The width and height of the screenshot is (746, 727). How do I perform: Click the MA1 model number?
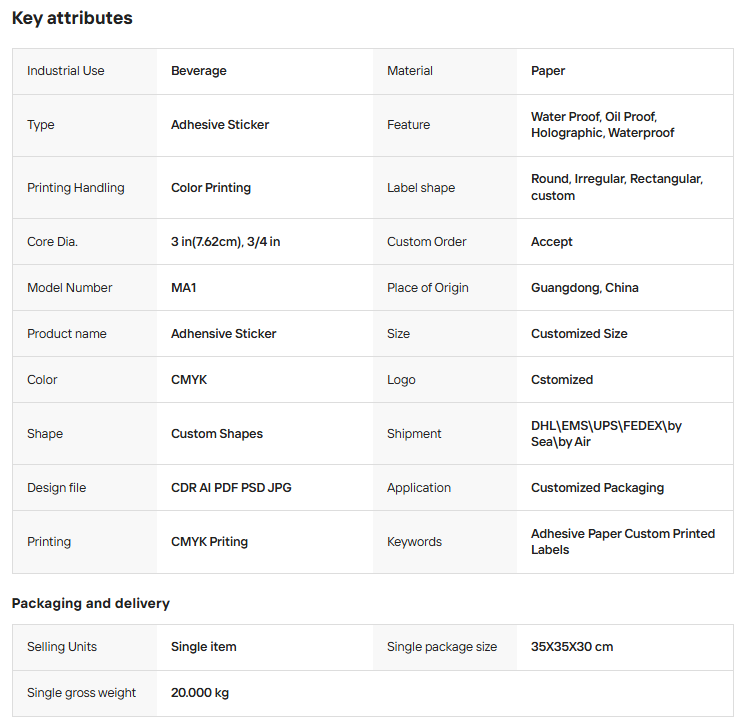click(186, 288)
